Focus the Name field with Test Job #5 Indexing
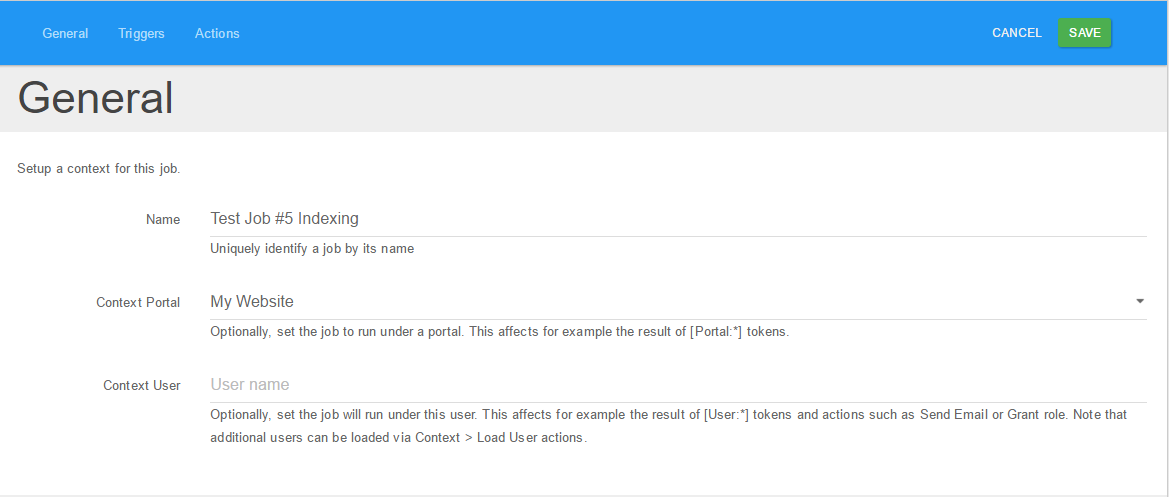The image size is (1169, 497). point(678,219)
